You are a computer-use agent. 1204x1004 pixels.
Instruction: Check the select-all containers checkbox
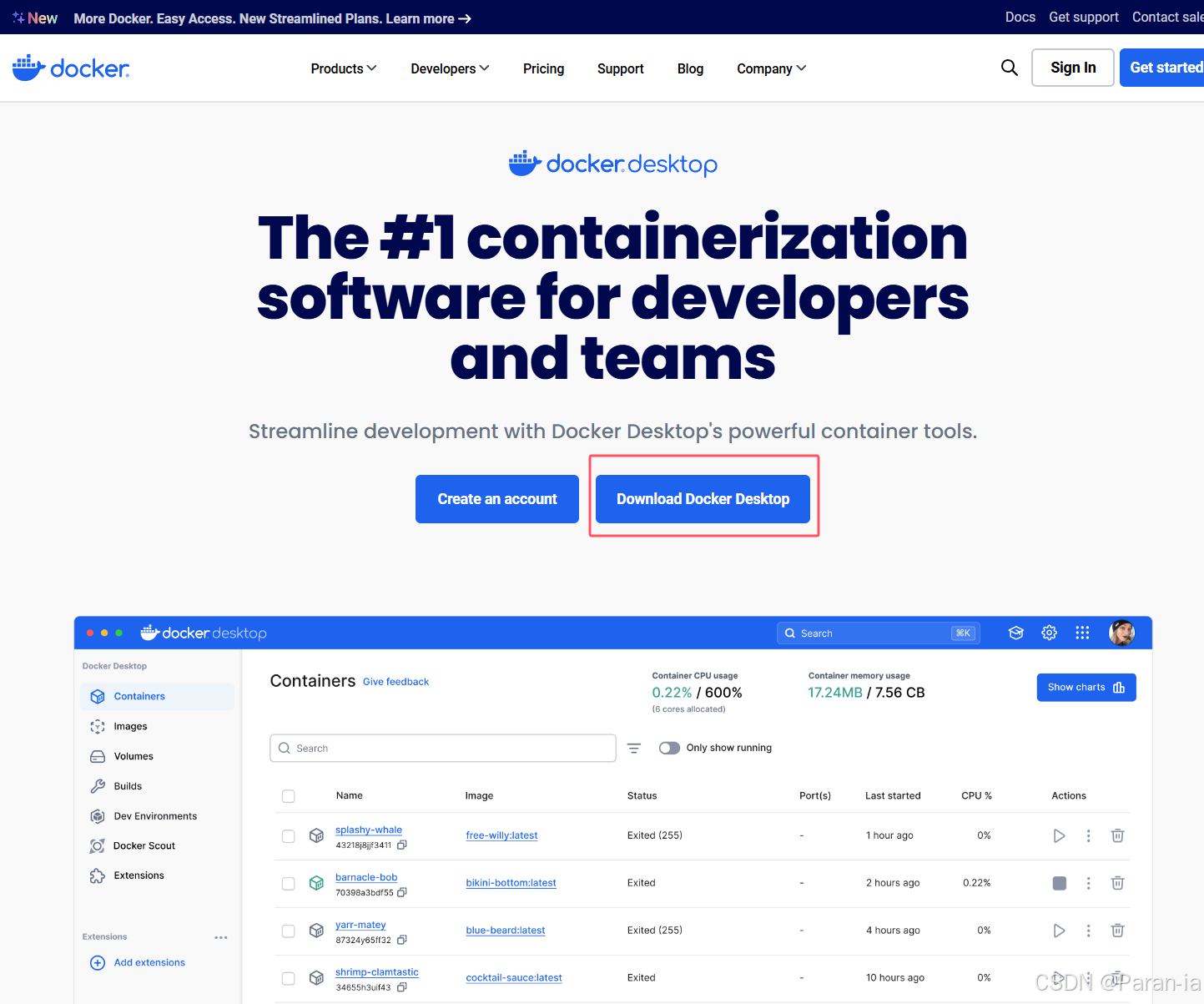289,796
